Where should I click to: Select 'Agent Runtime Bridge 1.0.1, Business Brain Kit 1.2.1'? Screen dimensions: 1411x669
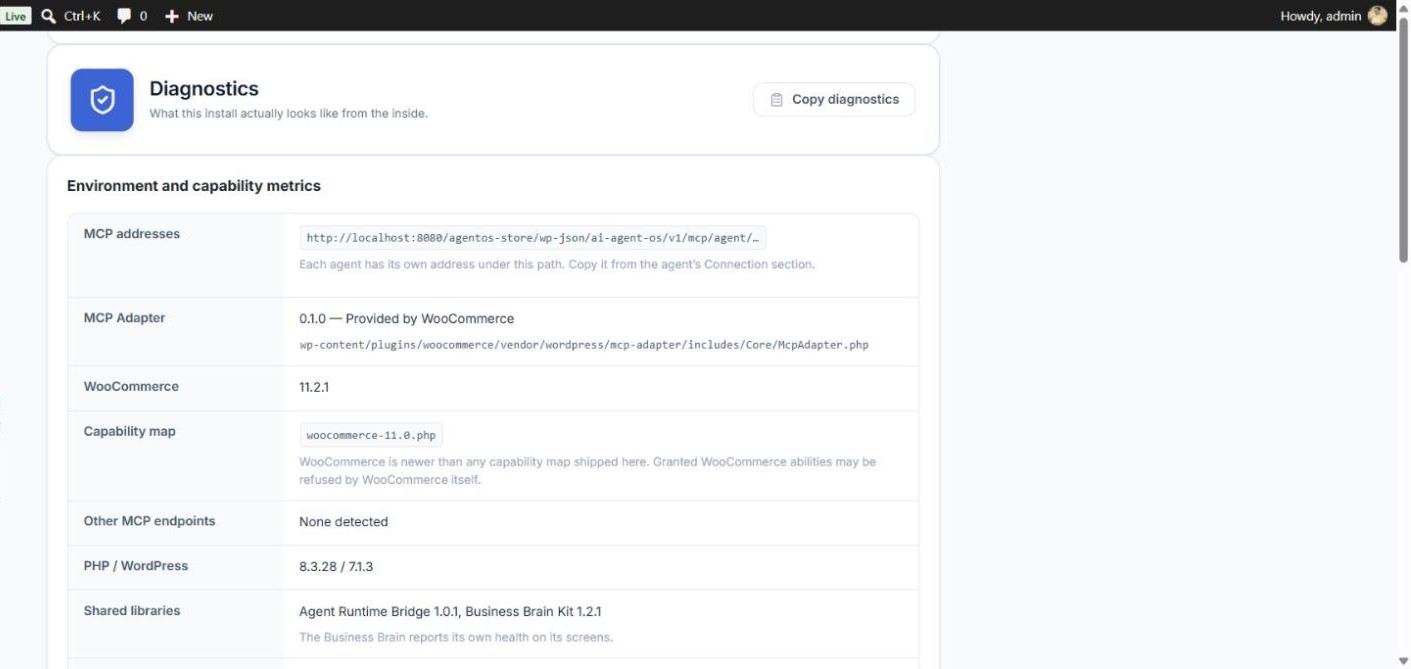tap(450, 612)
